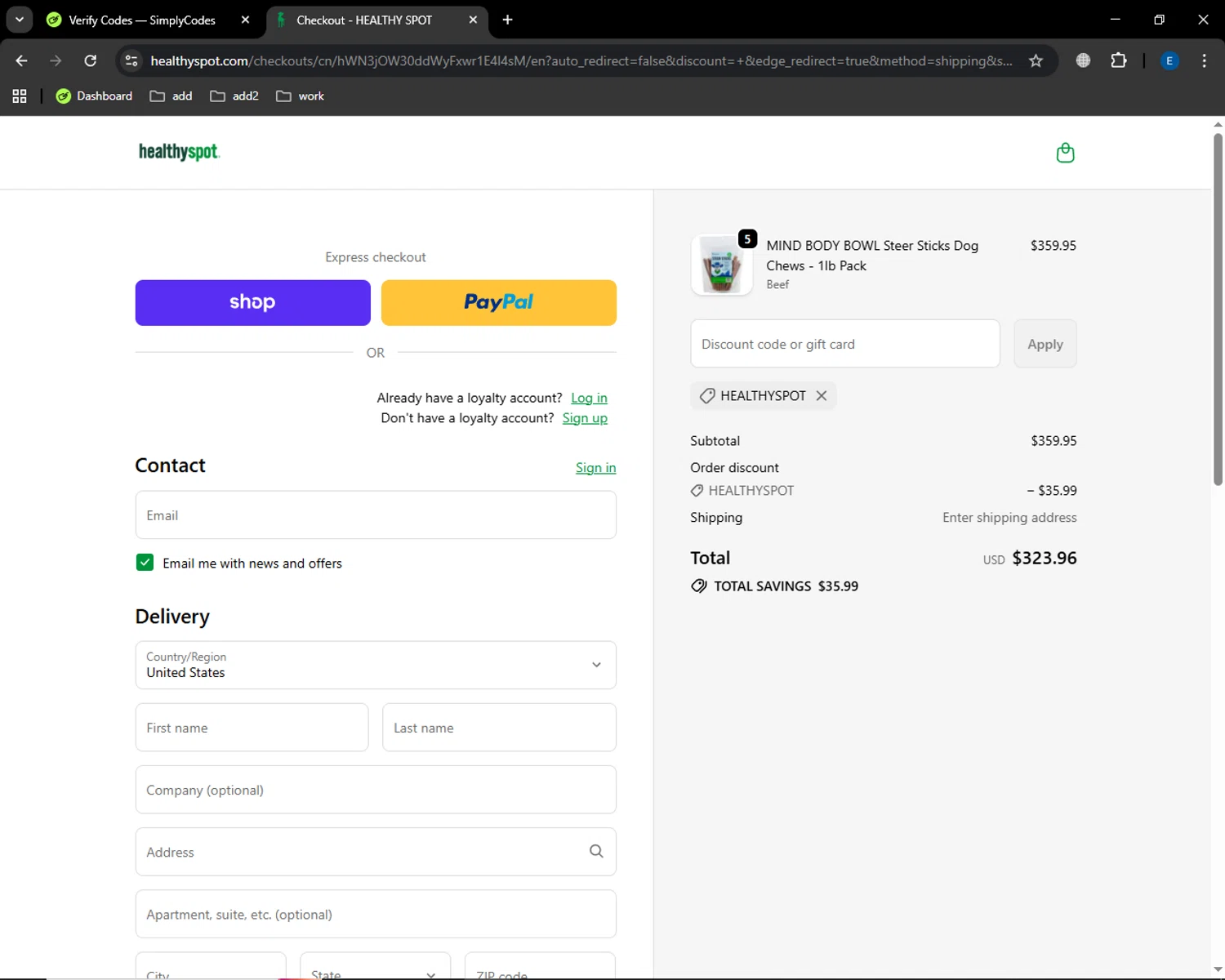Focus the Address field
1225x980 pixels.
pos(376,852)
